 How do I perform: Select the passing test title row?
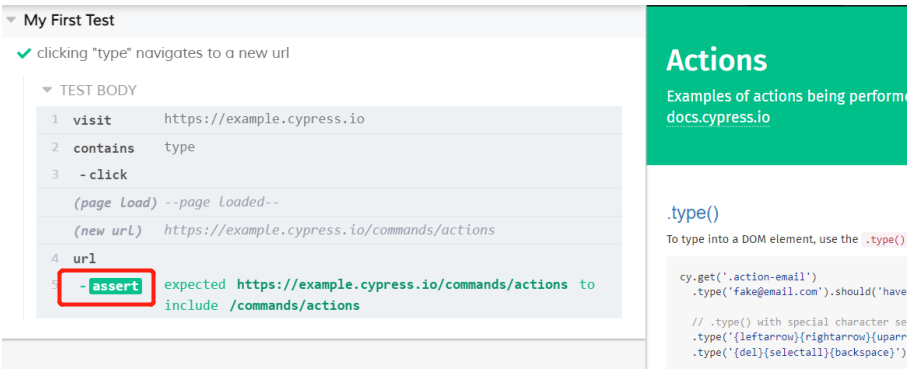coord(324,54)
